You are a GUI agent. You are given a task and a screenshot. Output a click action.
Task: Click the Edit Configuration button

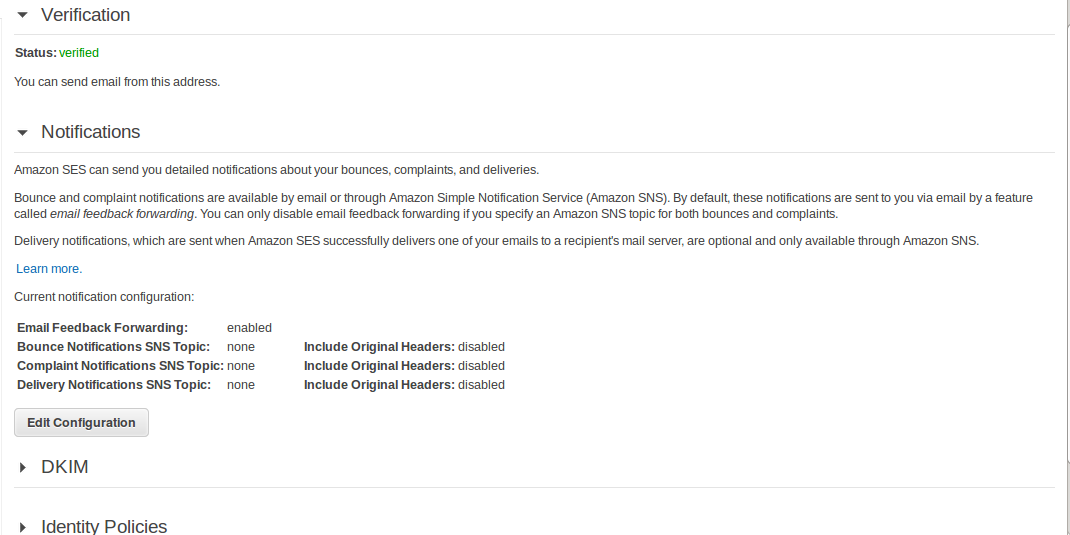pyautogui.click(x=81, y=422)
